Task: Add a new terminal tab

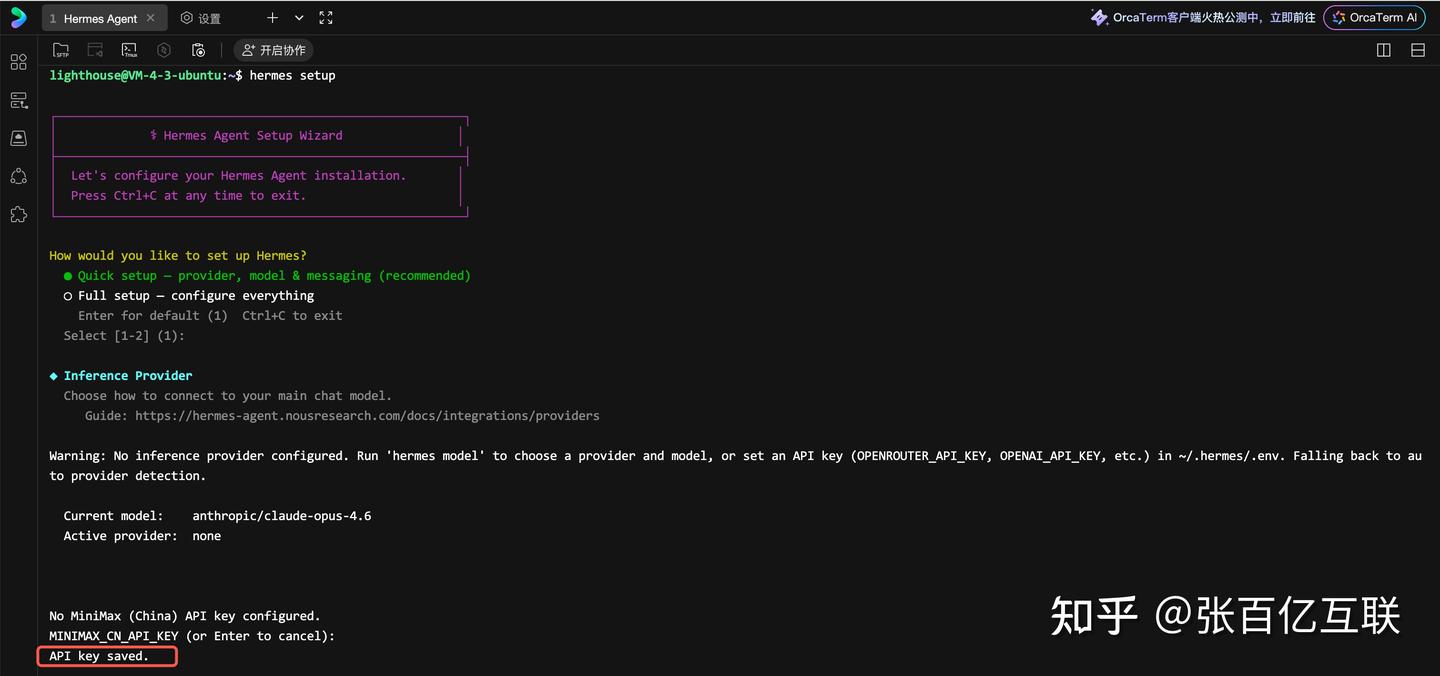Action: tap(272, 18)
